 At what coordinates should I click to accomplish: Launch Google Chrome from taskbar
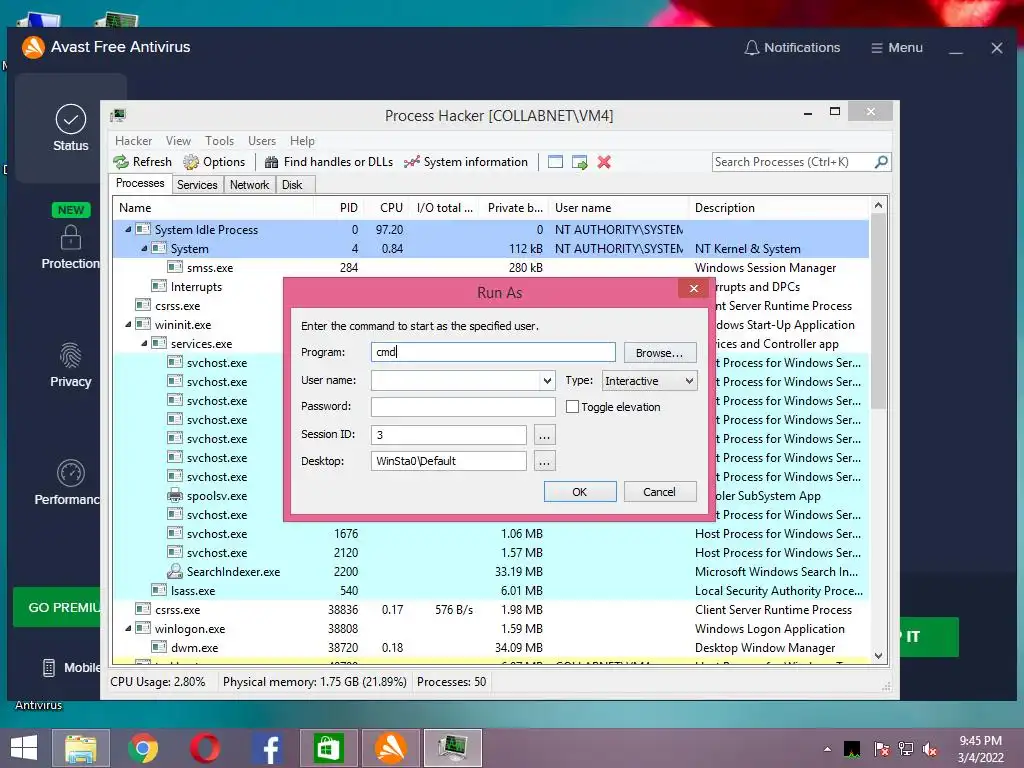click(x=143, y=748)
